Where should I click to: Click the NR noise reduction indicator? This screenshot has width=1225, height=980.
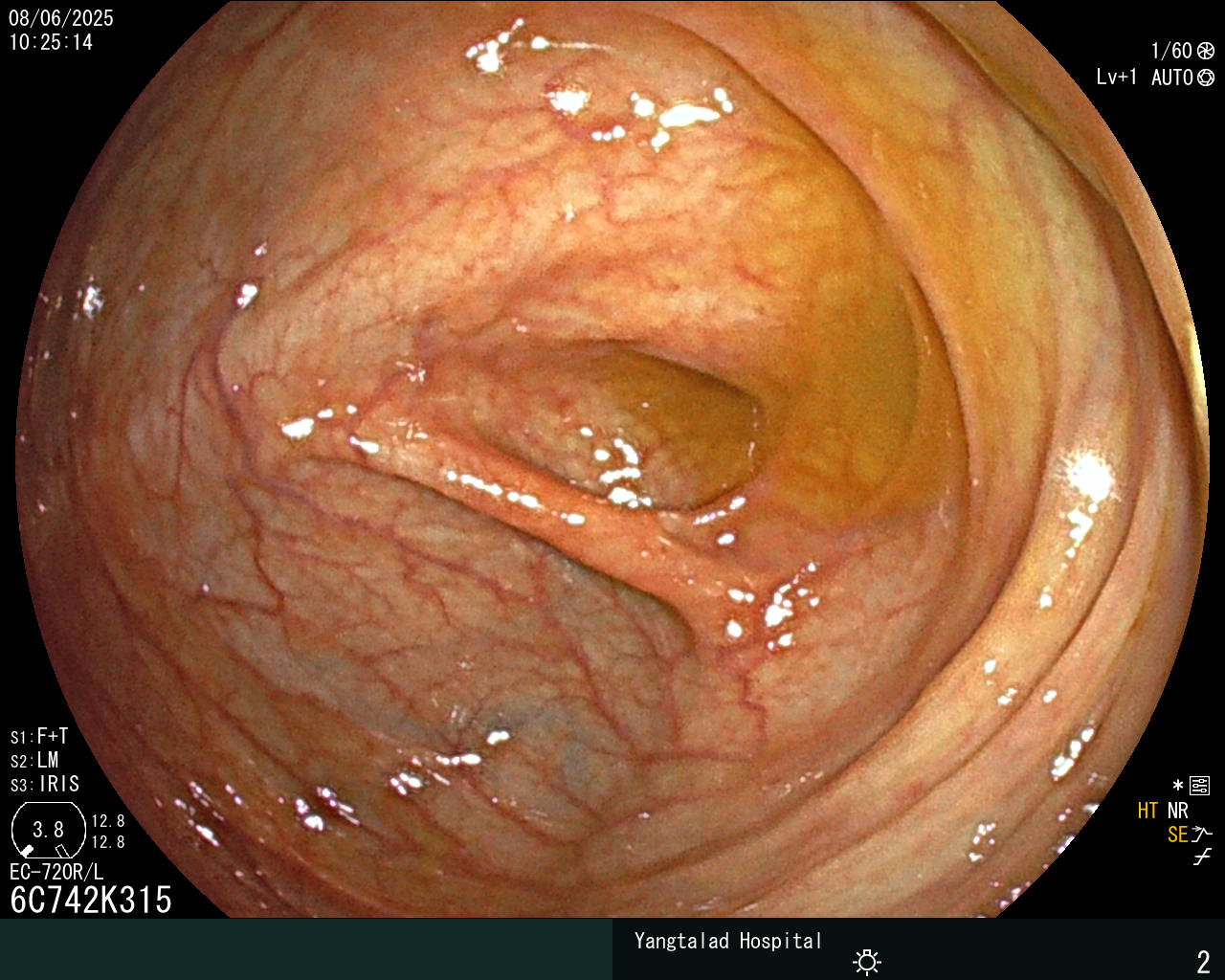[1178, 811]
